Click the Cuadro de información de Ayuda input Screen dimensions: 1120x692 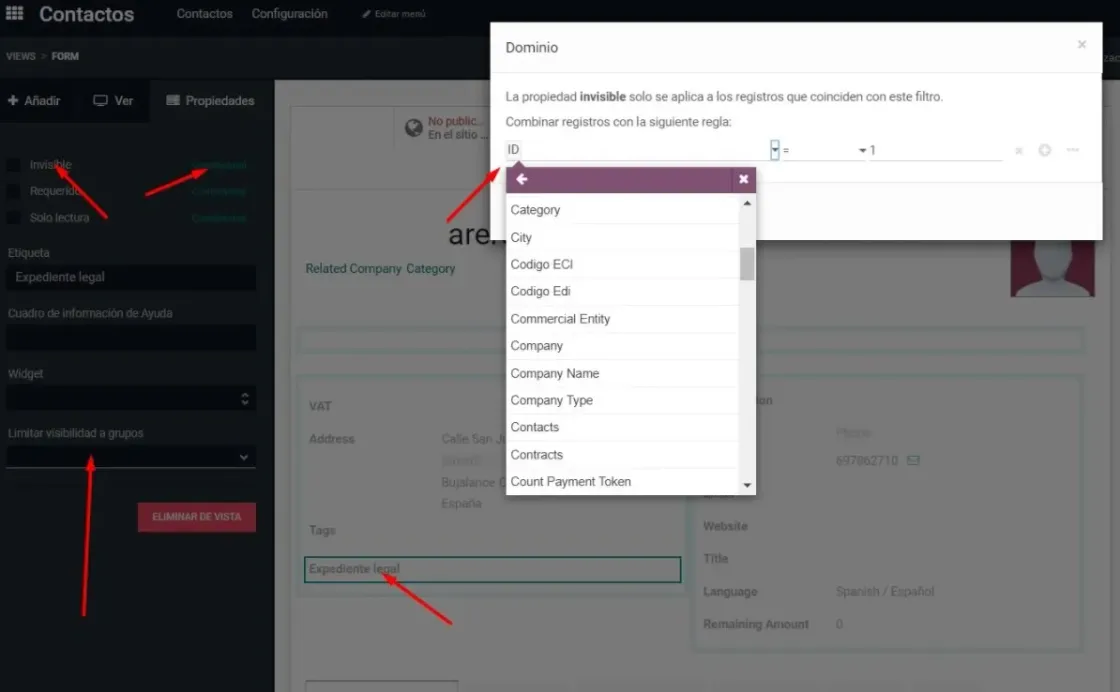click(131, 337)
